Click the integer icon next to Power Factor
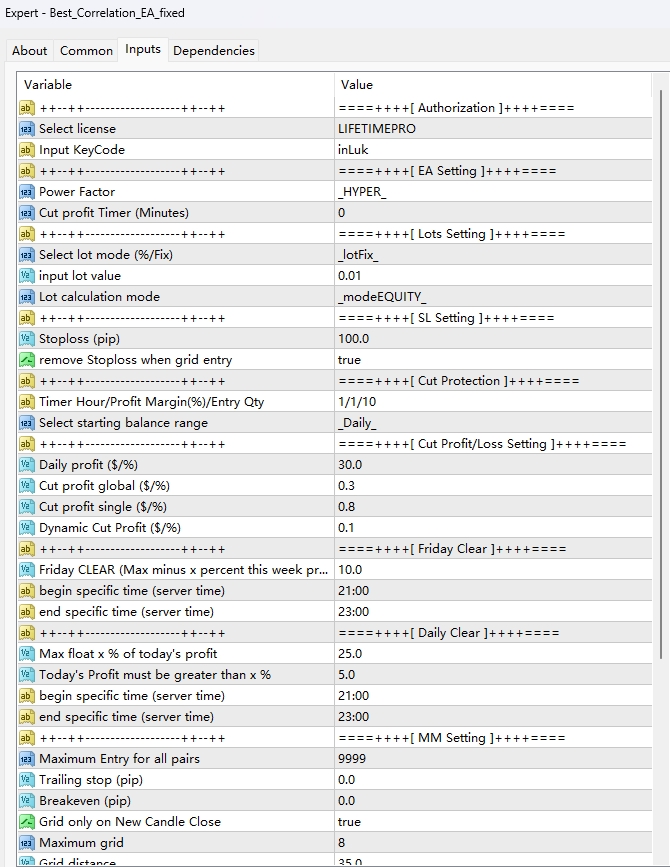This screenshot has width=670, height=867. coord(27,192)
